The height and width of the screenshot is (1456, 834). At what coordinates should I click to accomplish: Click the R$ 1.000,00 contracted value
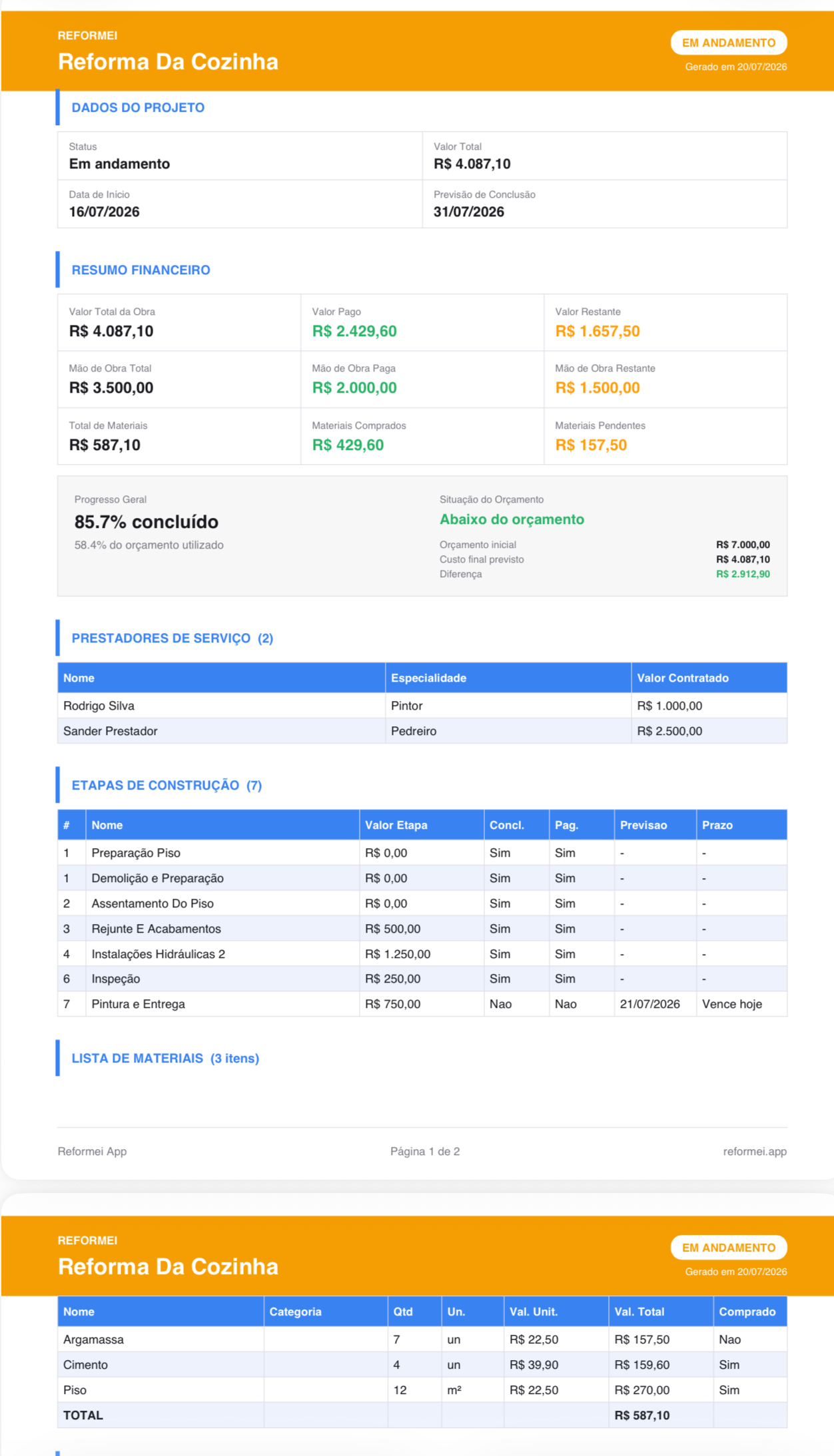pyautogui.click(x=669, y=706)
